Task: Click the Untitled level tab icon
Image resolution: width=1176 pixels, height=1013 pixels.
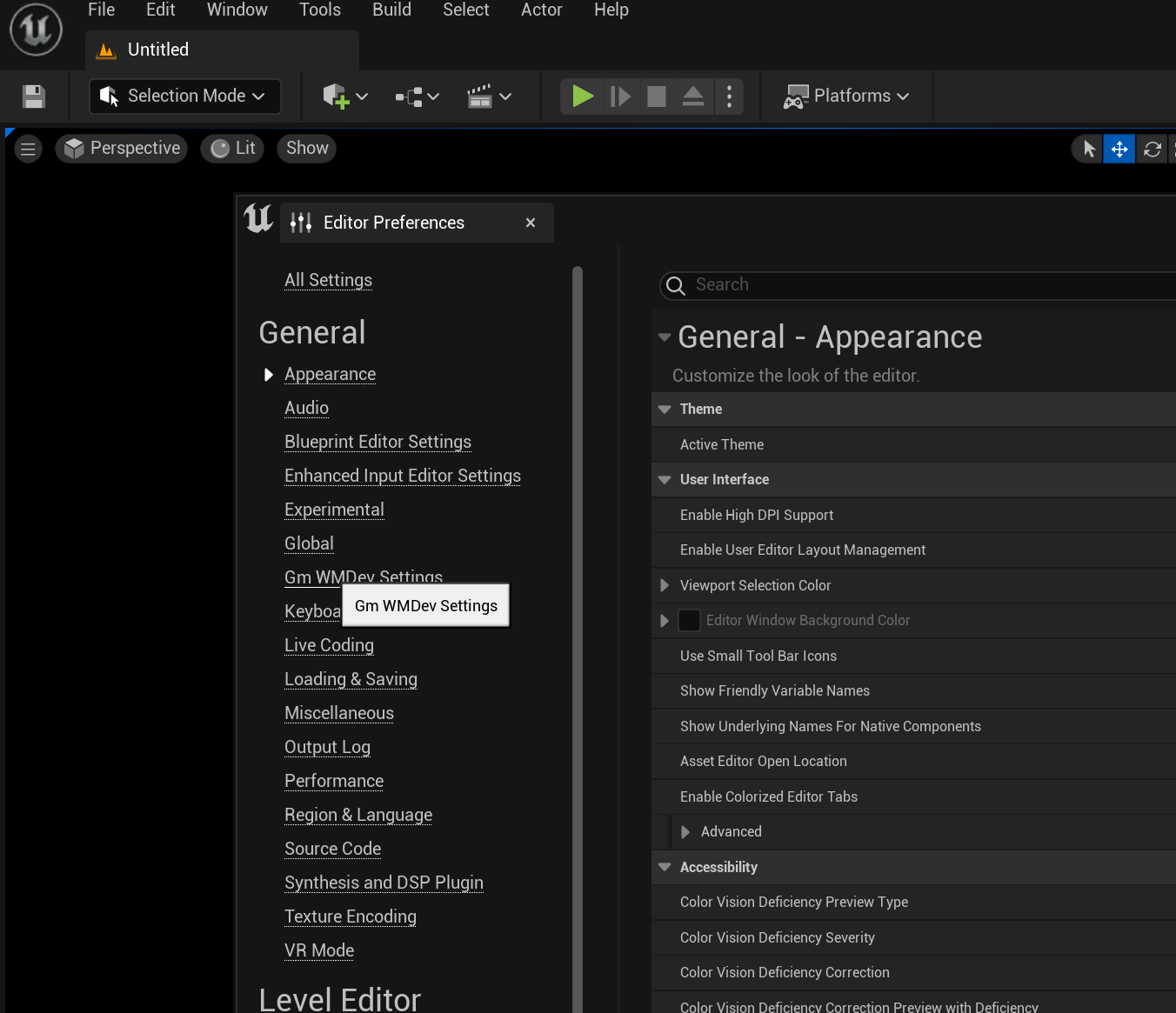Action: [x=106, y=50]
